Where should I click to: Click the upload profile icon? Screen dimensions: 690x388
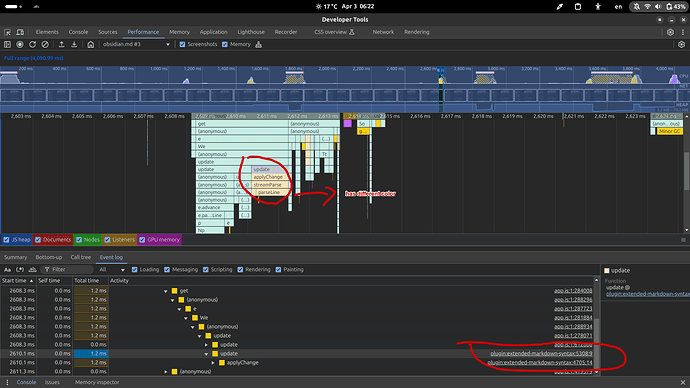pos(62,44)
